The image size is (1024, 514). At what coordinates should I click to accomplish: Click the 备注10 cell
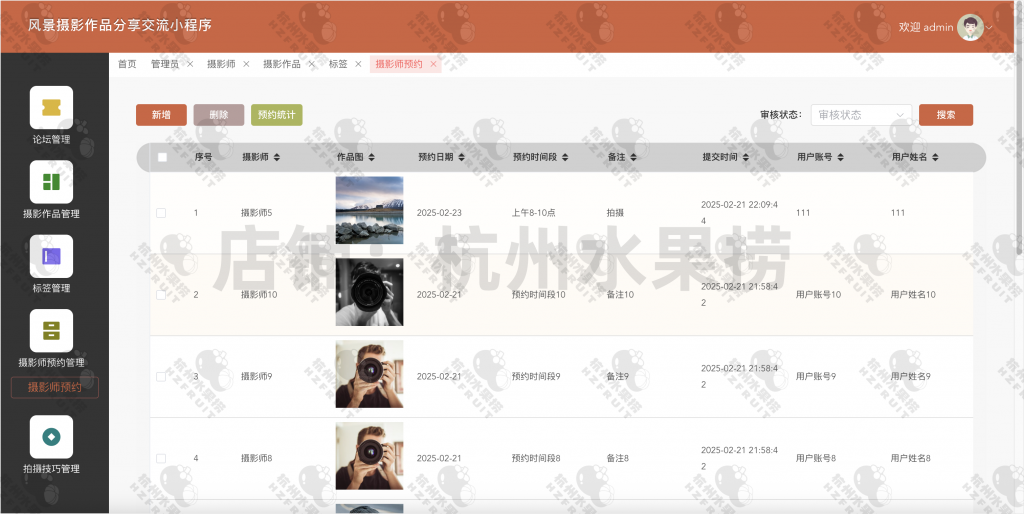coord(620,295)
